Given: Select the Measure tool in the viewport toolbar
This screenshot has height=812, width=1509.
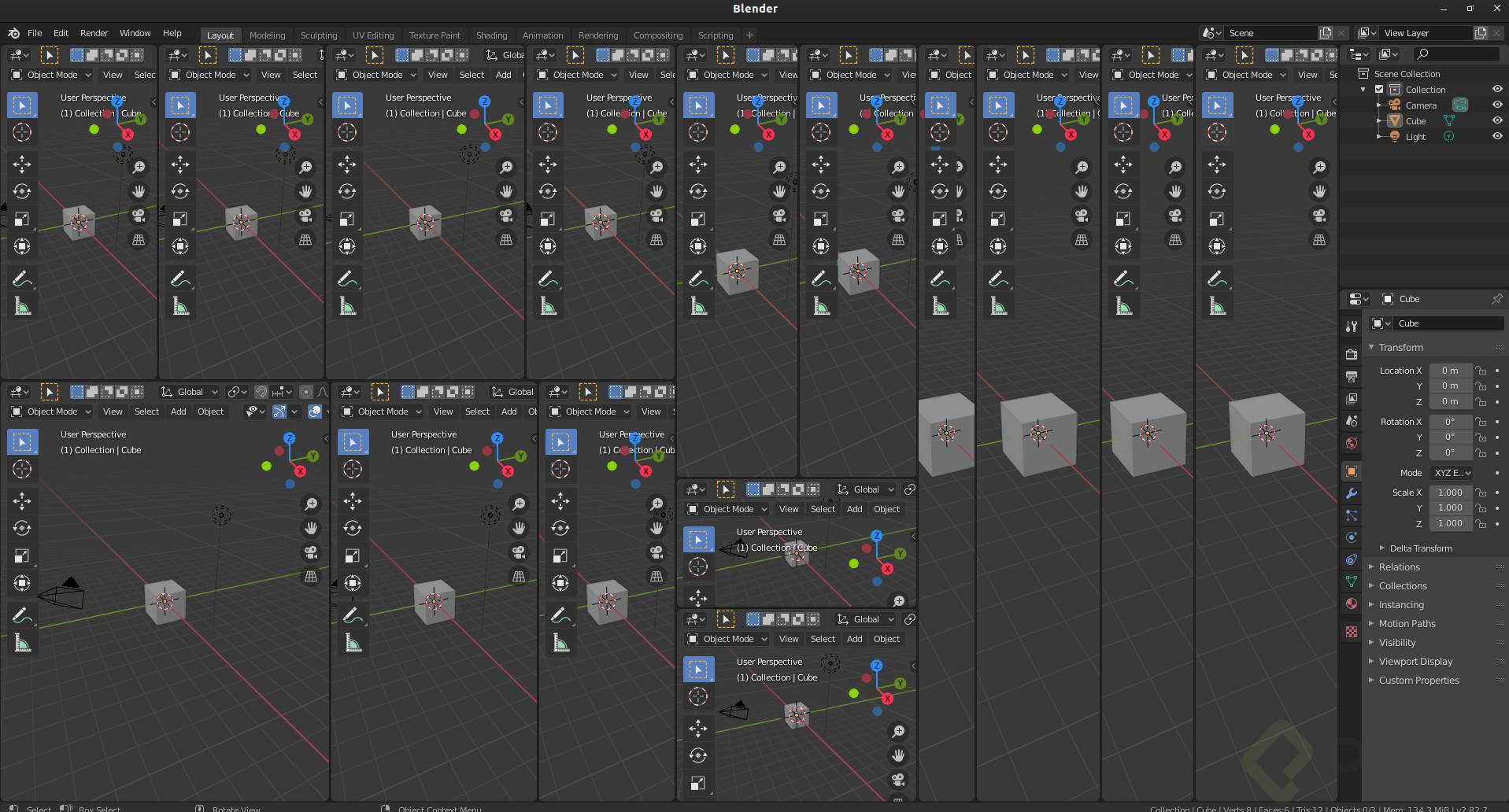Looking at the screenshot, I should tap(22, 304).
